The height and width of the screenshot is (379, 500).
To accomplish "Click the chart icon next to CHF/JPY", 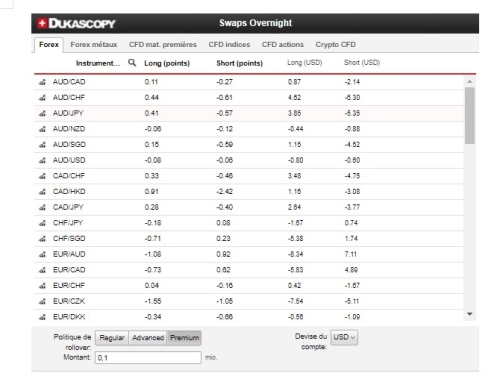I will pyautogui.click(x=42, y=223).
